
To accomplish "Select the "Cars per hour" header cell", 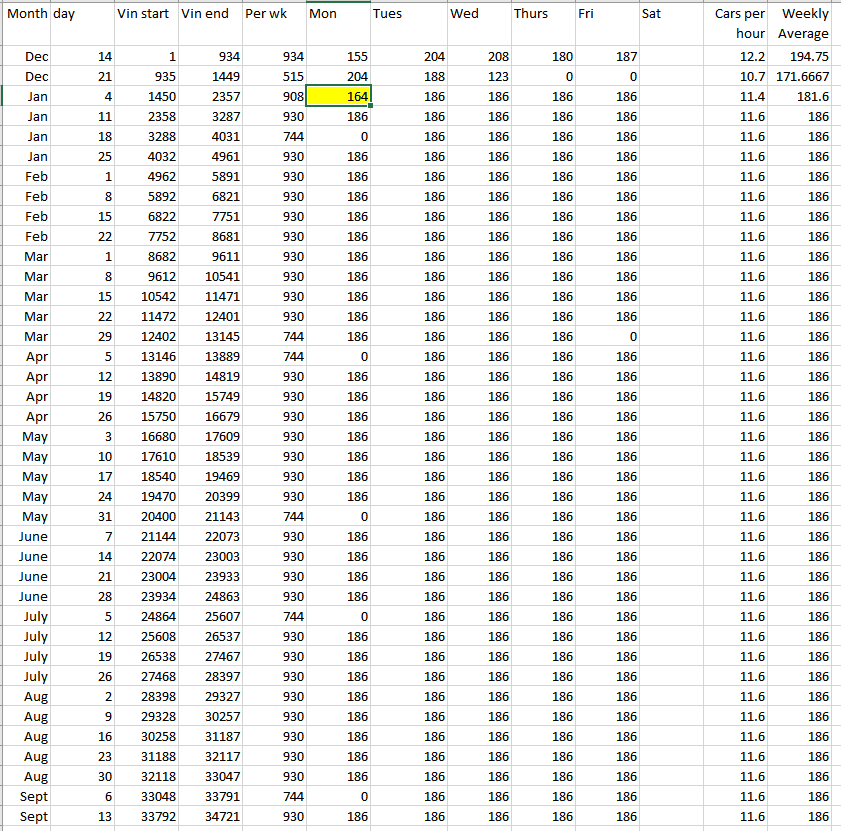I will [x=738, y=24].
